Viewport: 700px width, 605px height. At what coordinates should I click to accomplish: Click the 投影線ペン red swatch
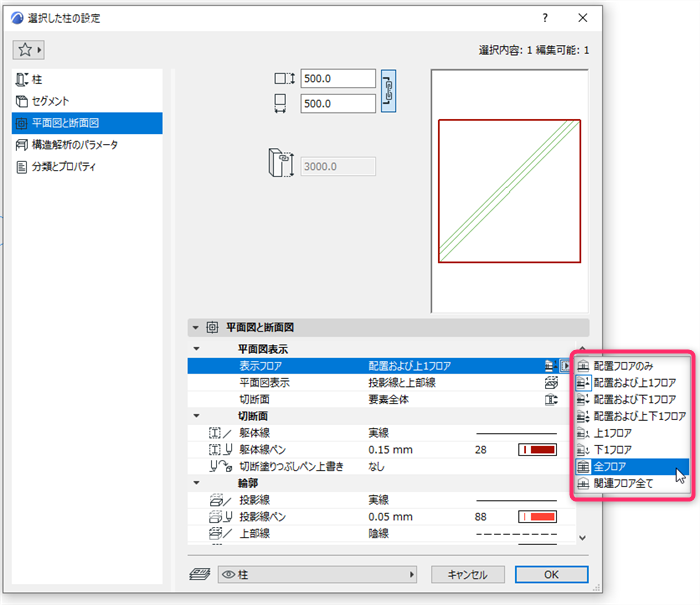click(538, 517)
